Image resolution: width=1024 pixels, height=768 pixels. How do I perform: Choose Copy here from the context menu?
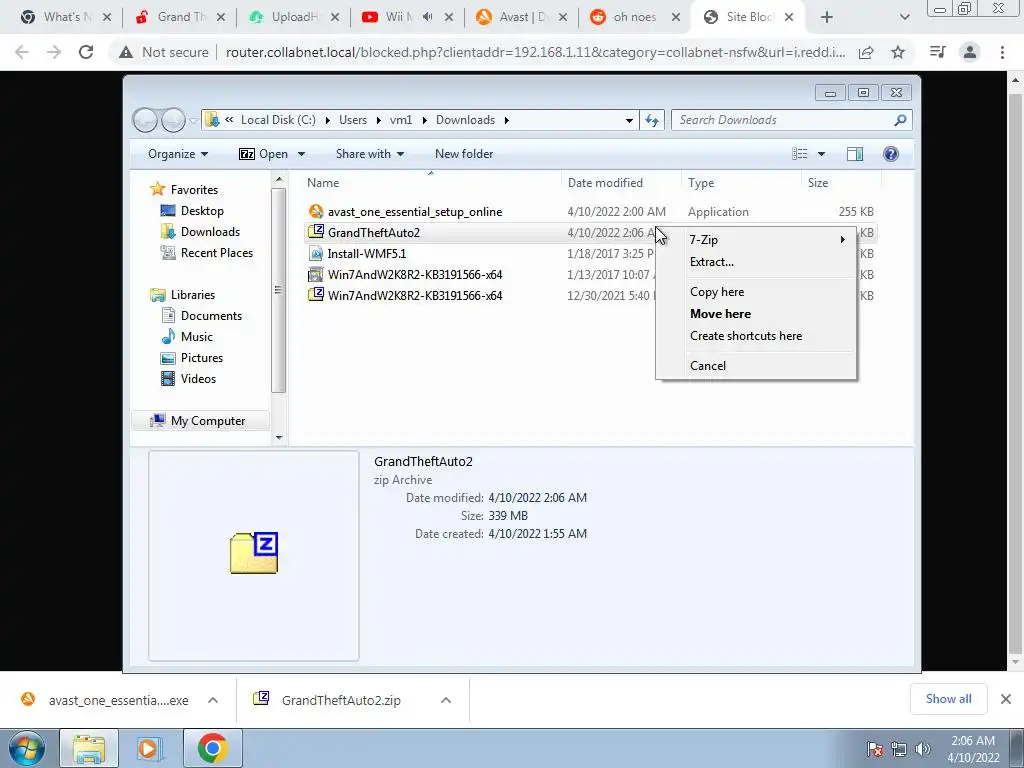(756, 292)
